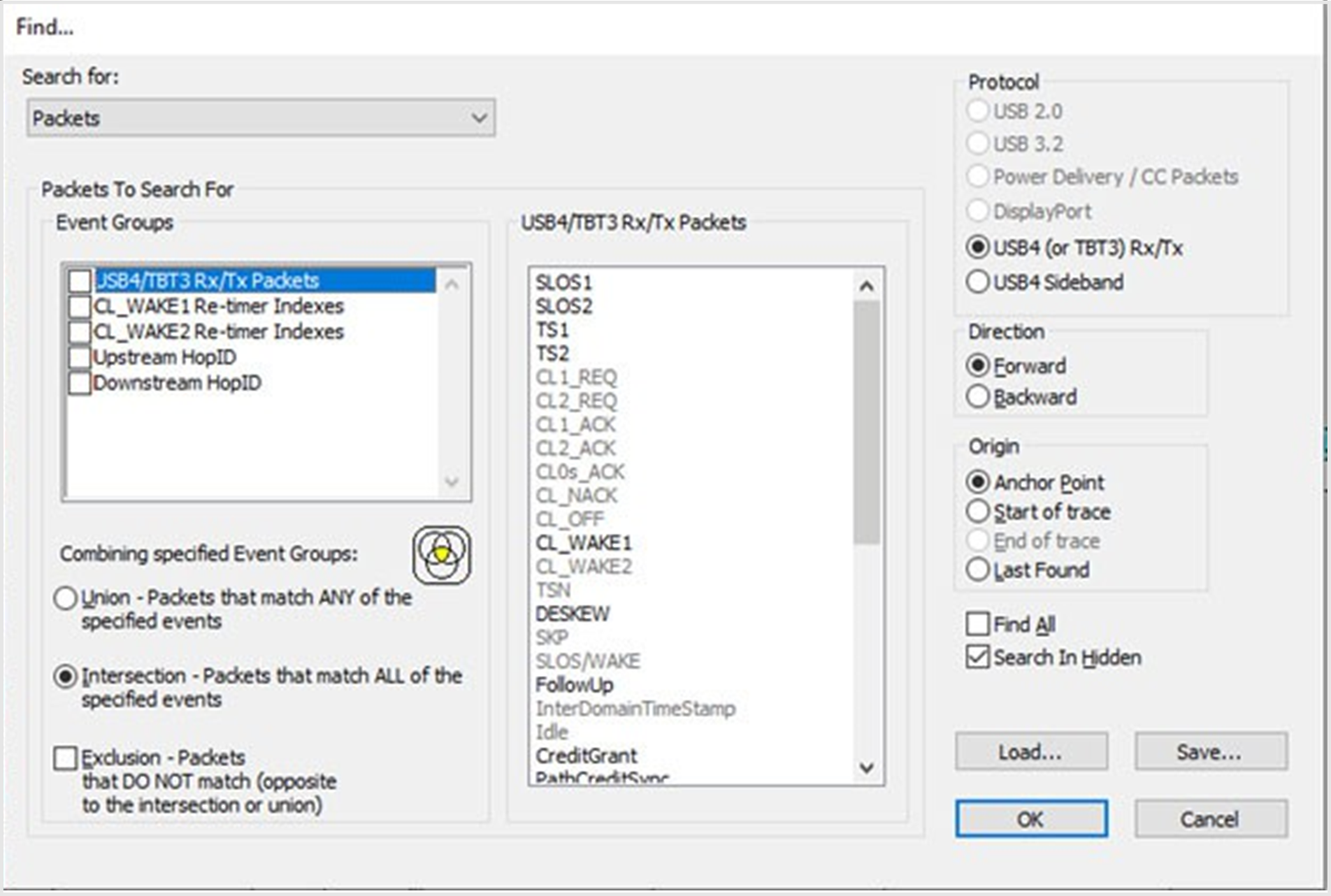Toggle Search In Hidden checkbox
The image size is (1331, 896).
coord(977,657)
